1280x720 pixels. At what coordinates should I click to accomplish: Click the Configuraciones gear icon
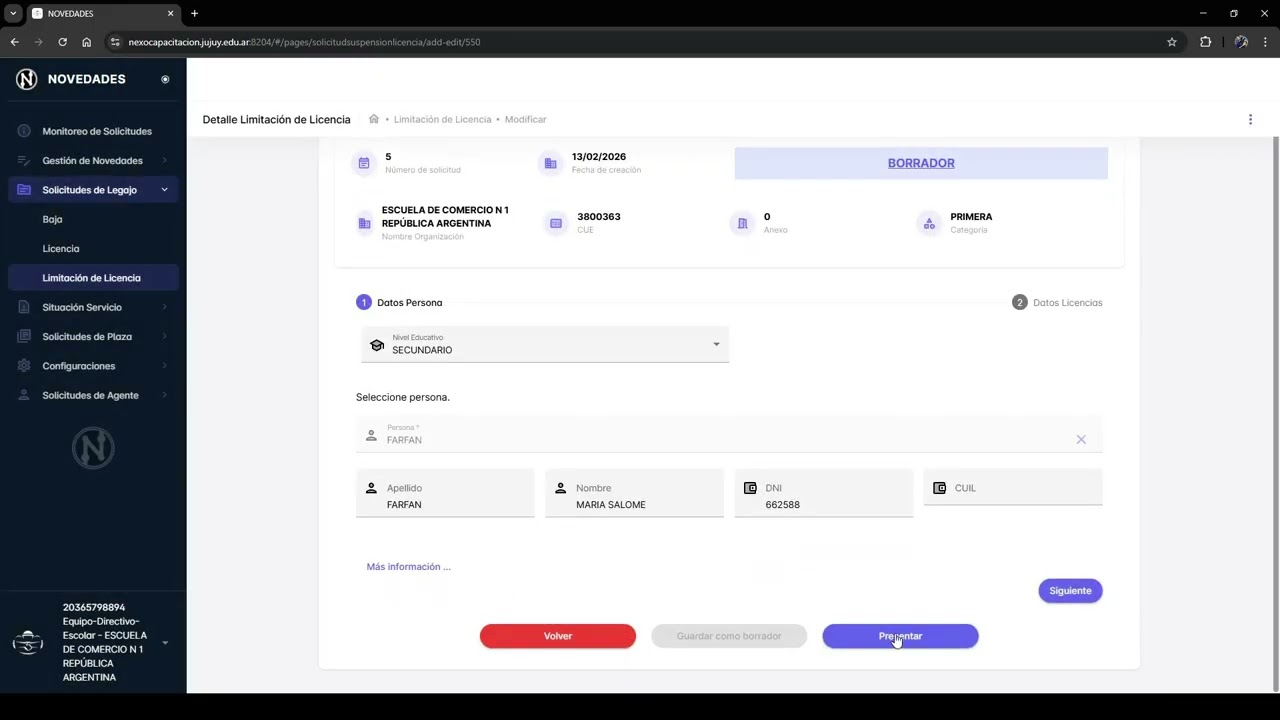[x=24, y=366]
